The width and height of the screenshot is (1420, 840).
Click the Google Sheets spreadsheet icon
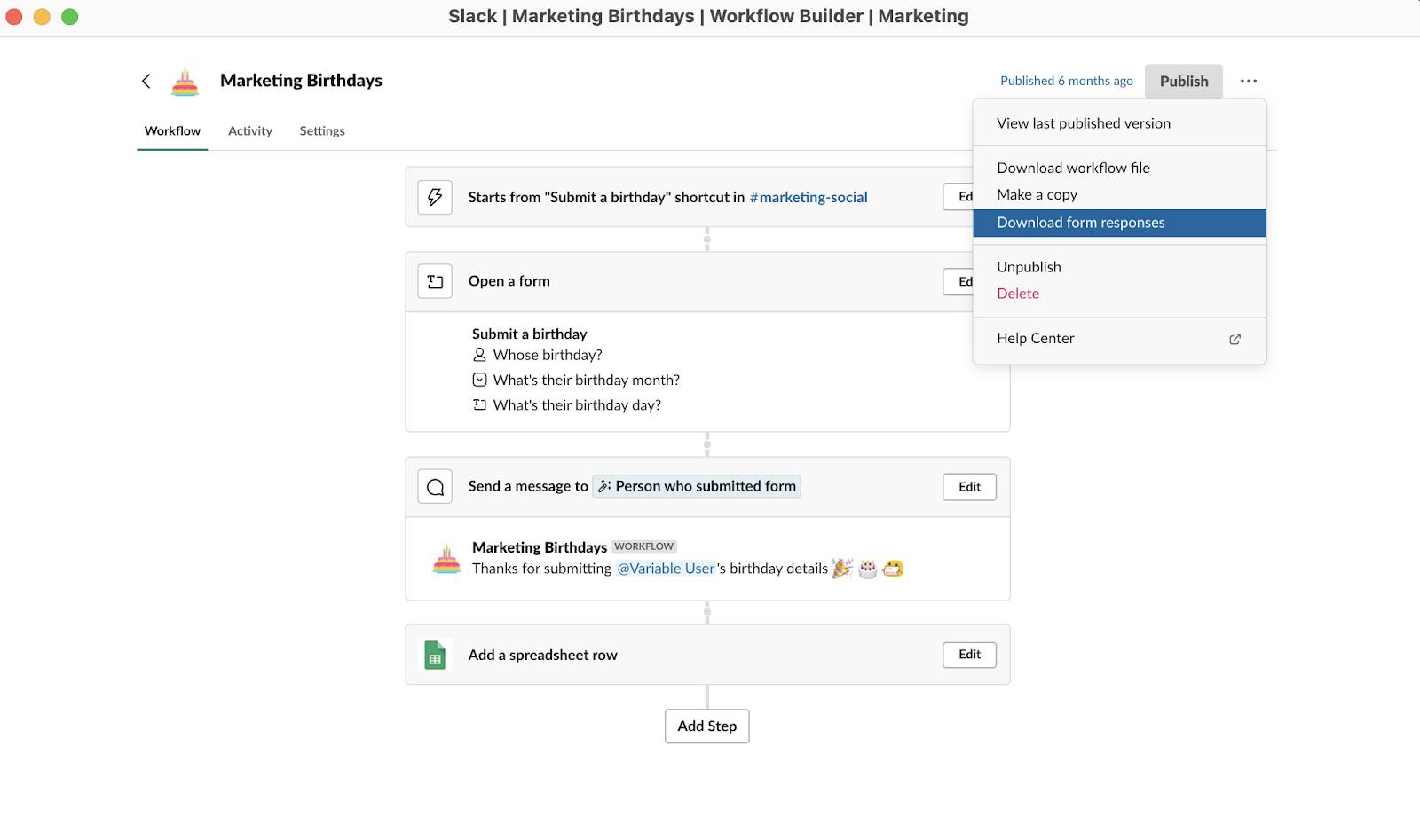(435, 655)
